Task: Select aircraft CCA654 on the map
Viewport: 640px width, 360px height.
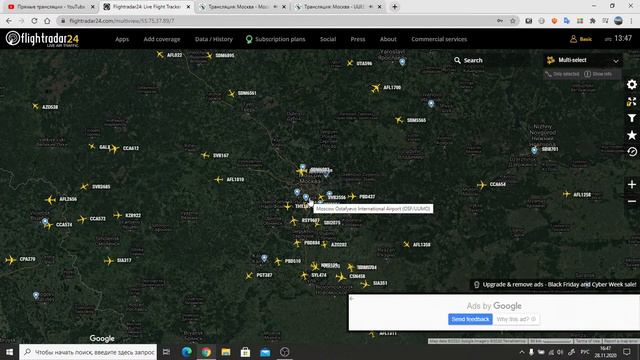Action: (x=482, y=185)
